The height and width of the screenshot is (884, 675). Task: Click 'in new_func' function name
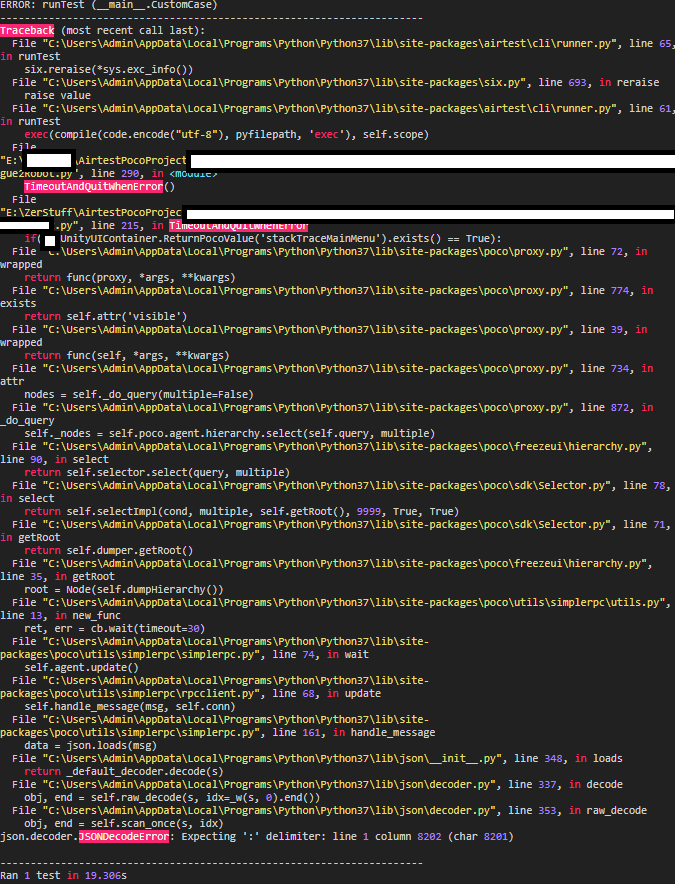87,615
